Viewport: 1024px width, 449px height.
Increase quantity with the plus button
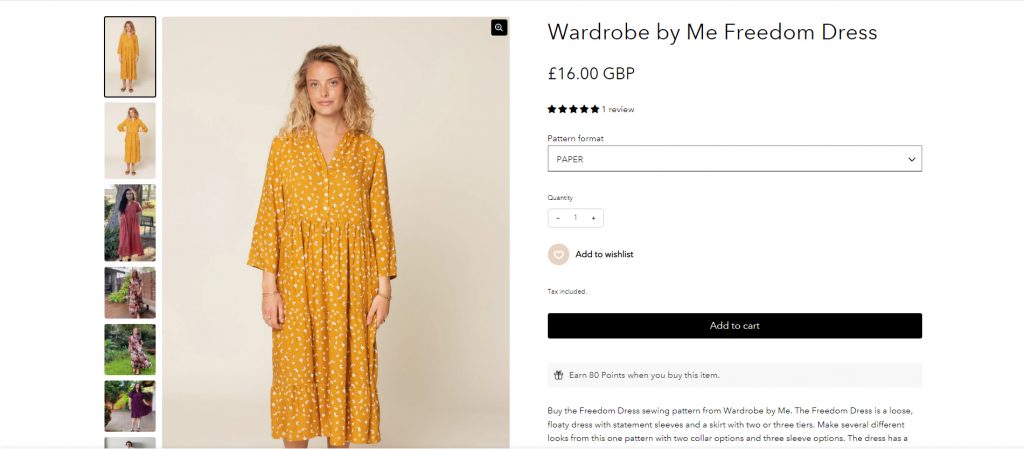tap(593, 218)
